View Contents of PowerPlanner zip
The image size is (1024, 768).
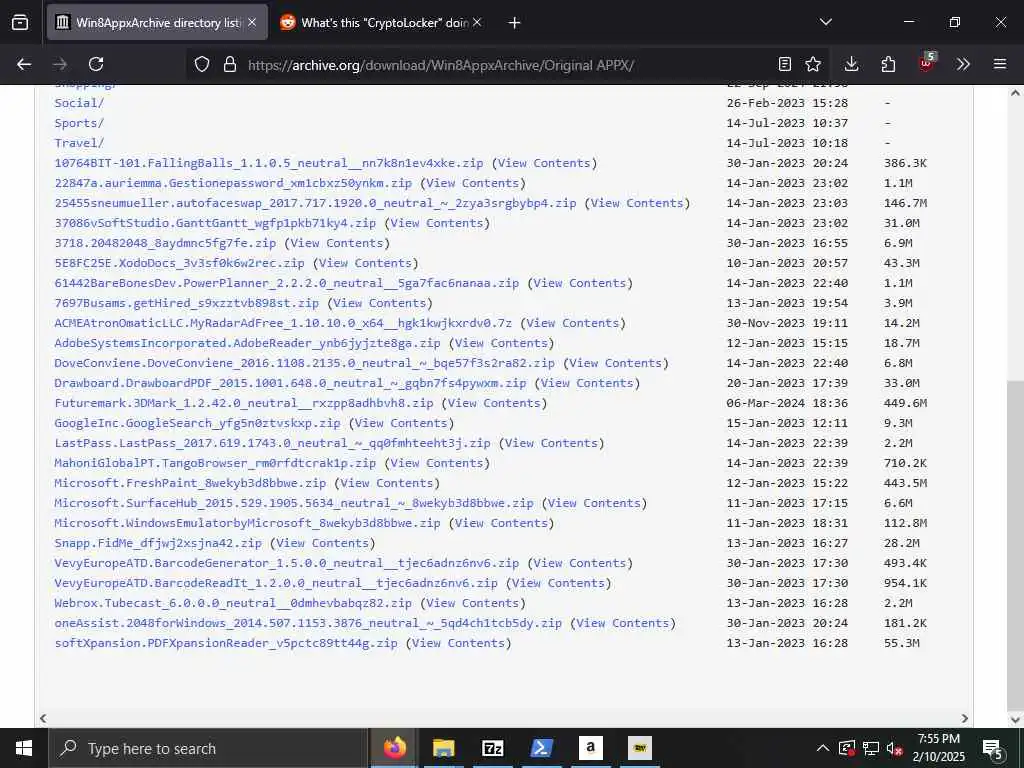pyautogui.click(x=580, y=283)
